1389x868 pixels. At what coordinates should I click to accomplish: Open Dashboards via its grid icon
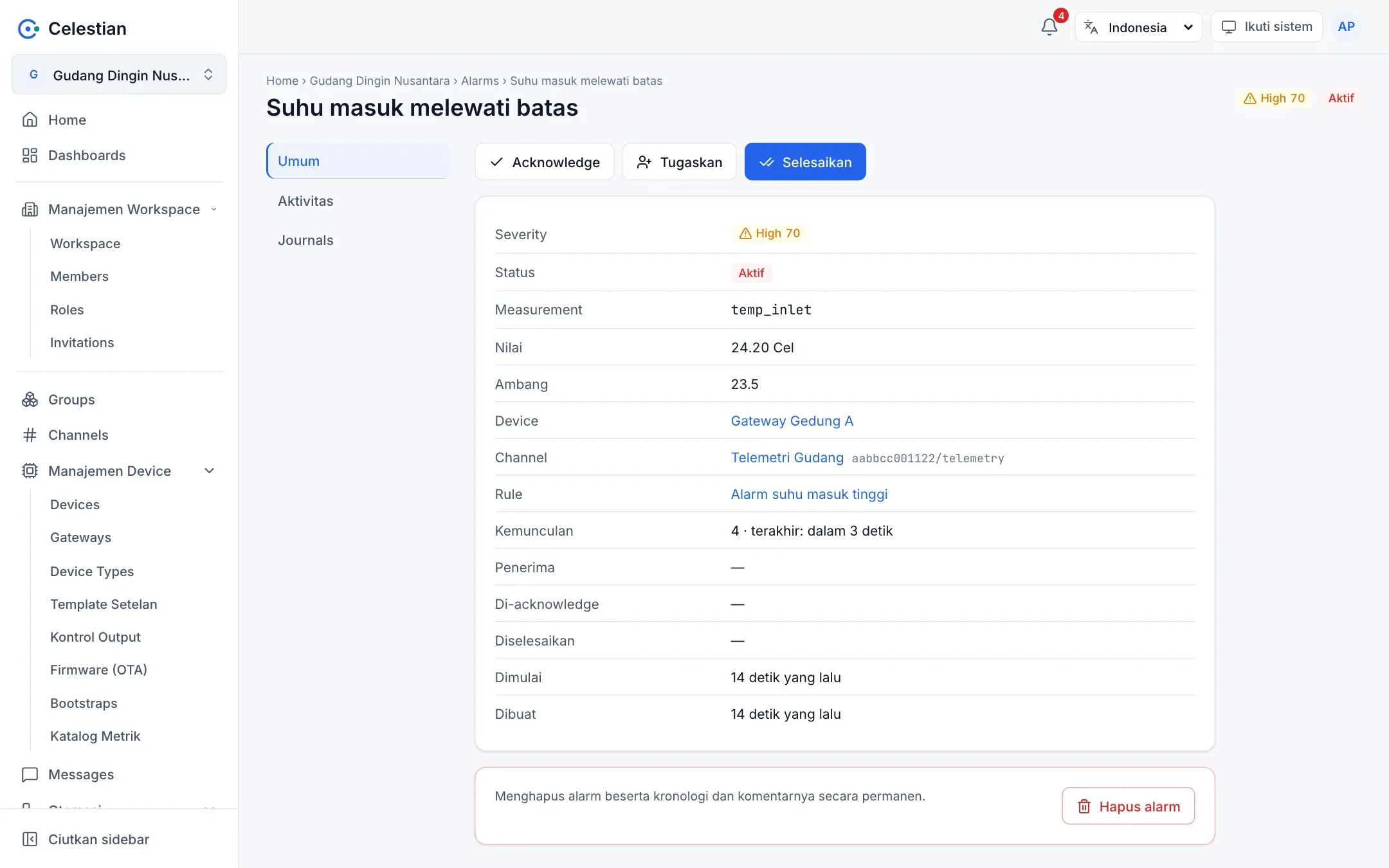click(x=30, y=155)
